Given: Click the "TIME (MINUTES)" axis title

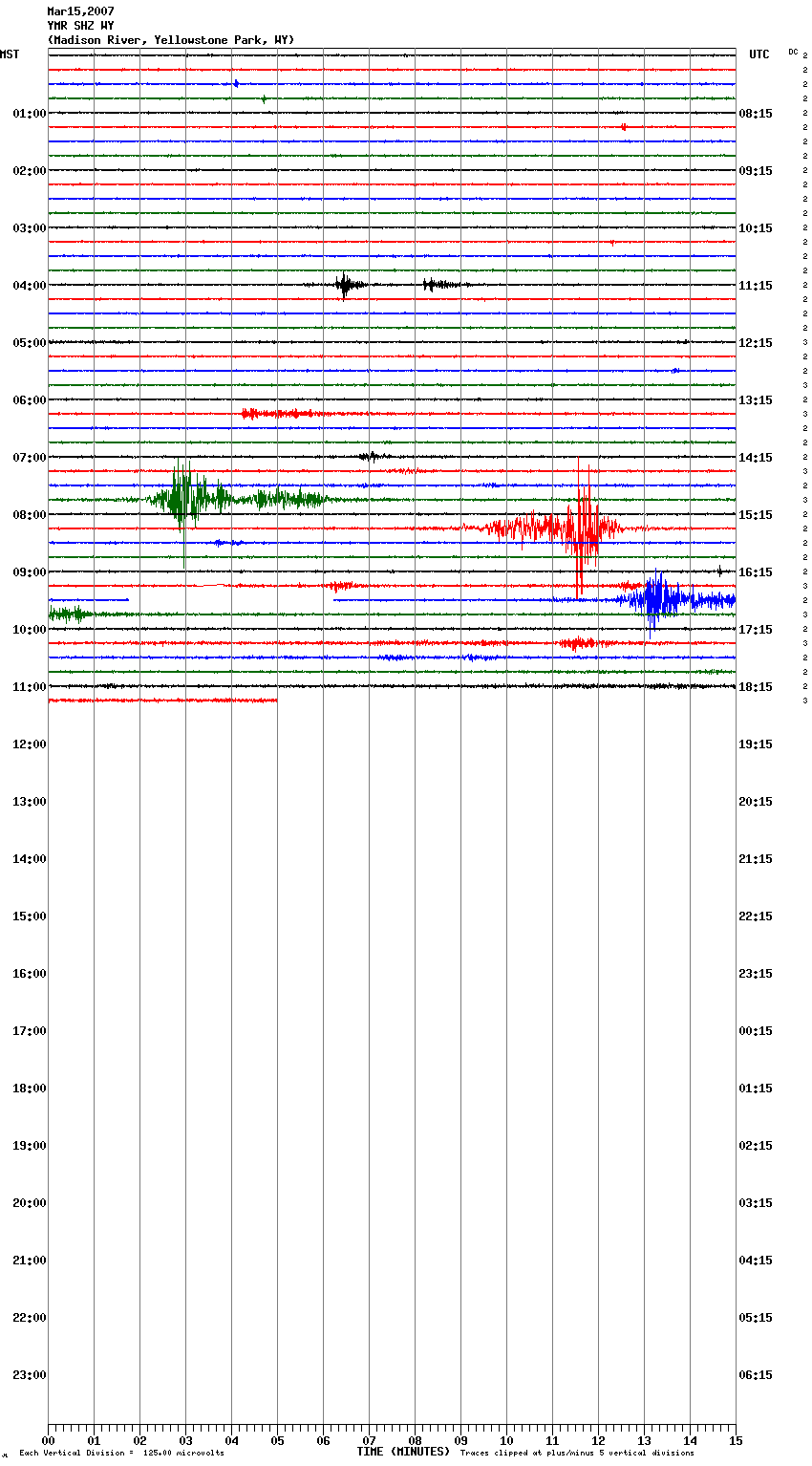Looking at the screenshot, I should point(403,1452).
